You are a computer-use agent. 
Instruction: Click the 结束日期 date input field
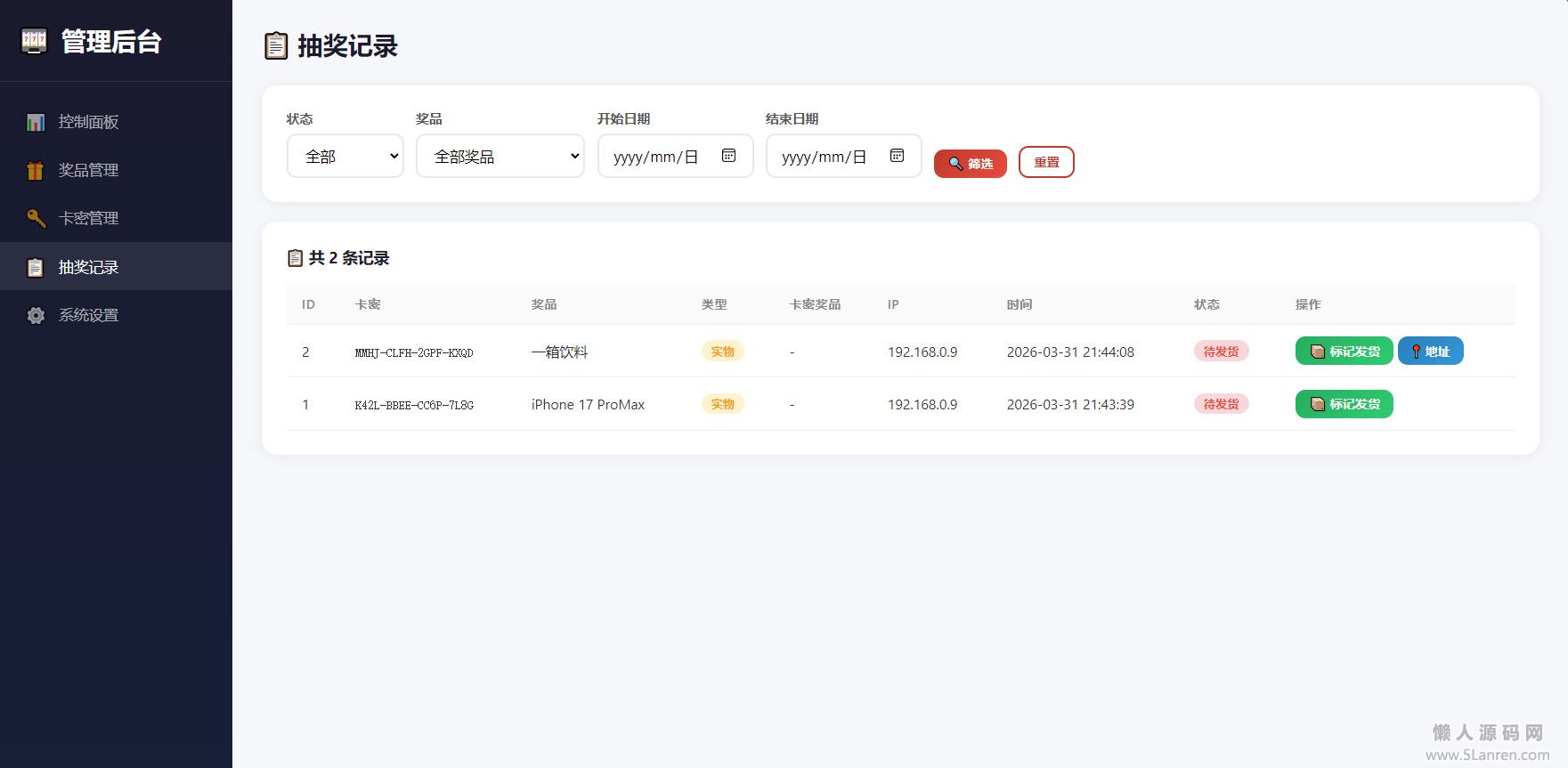point(825,157)
